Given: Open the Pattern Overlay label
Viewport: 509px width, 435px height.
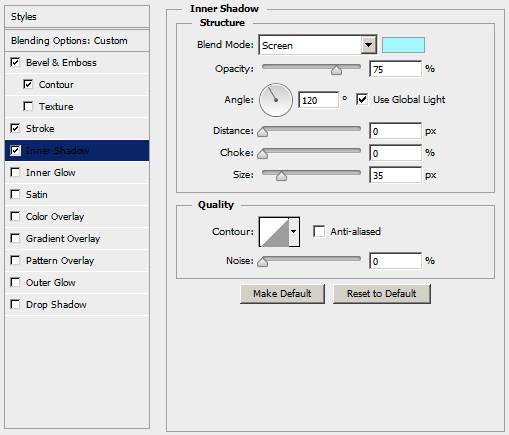Looking at the screenshot, I should tap(60, 261).
